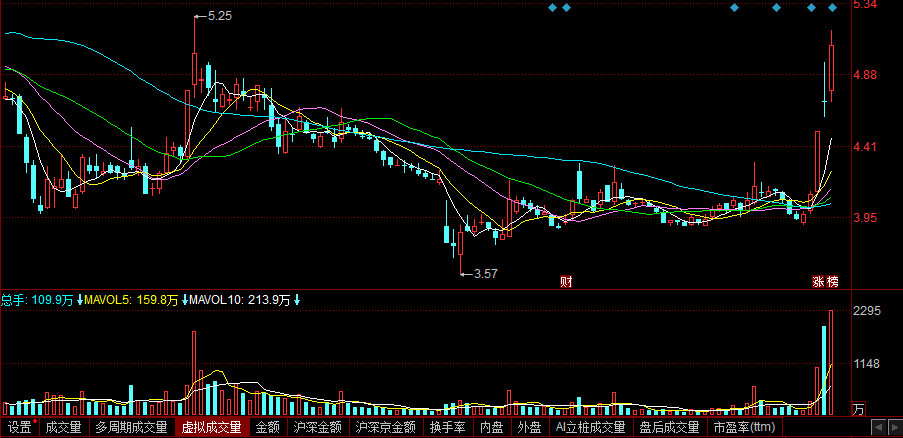Select the 沪深京金额 tab

(x=385, y=428)
